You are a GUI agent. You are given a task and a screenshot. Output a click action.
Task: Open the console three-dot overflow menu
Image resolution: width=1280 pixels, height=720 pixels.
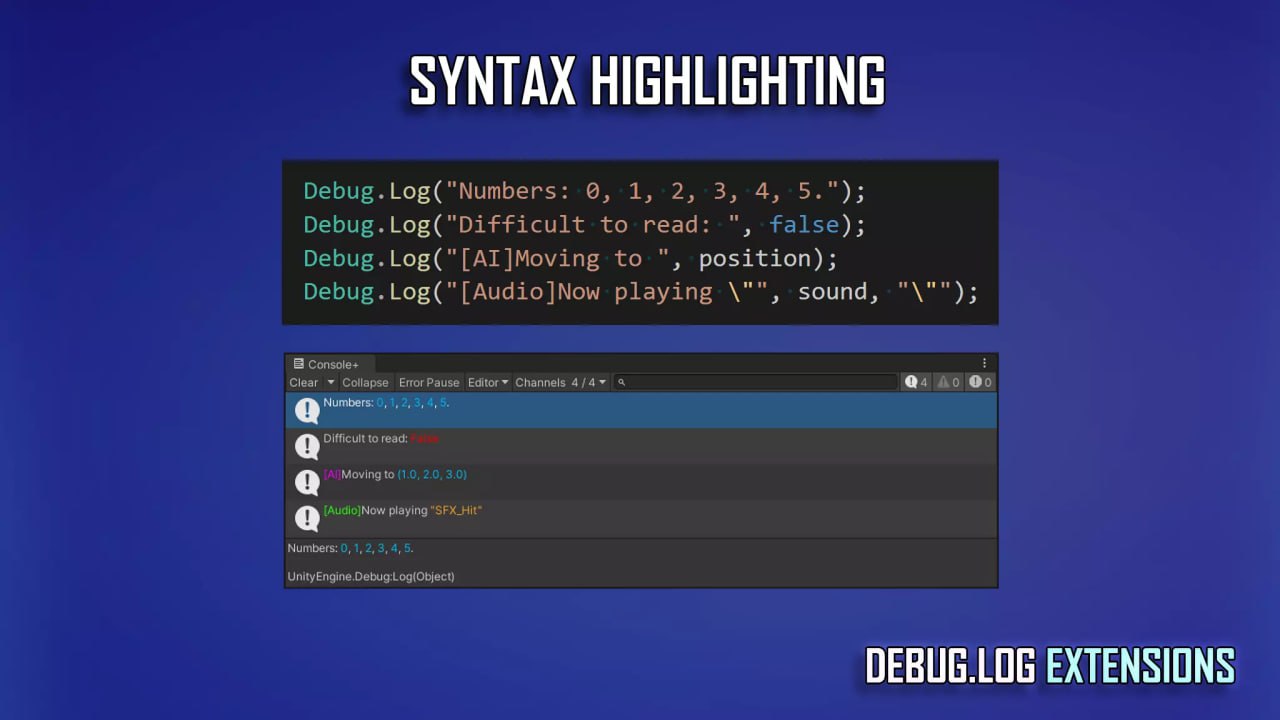(x=985, y=363)
